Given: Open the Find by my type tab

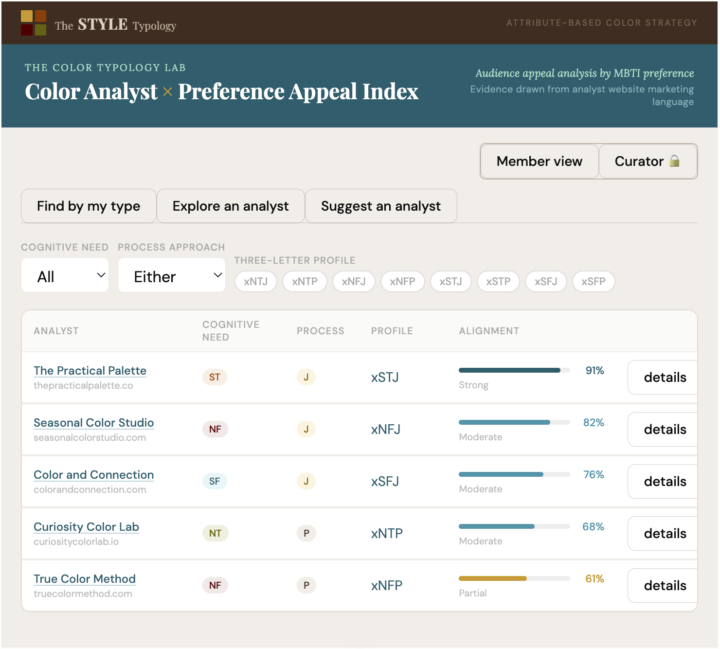Looking at the screenshot, I should click(89, 206).
